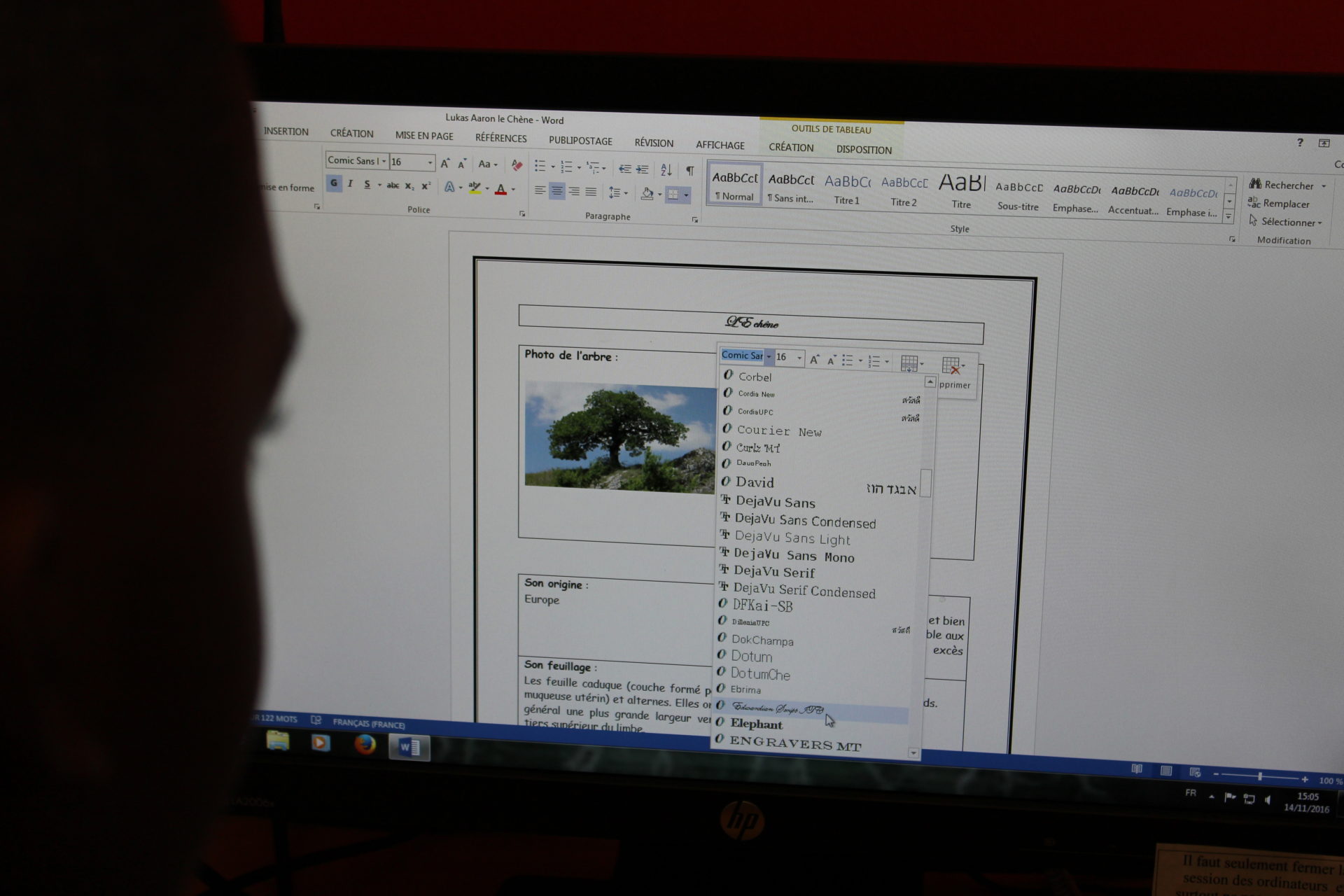Click the bullet list icon in ribbon
This screenshot has height=896, width=1344.
tap(540, 166)
